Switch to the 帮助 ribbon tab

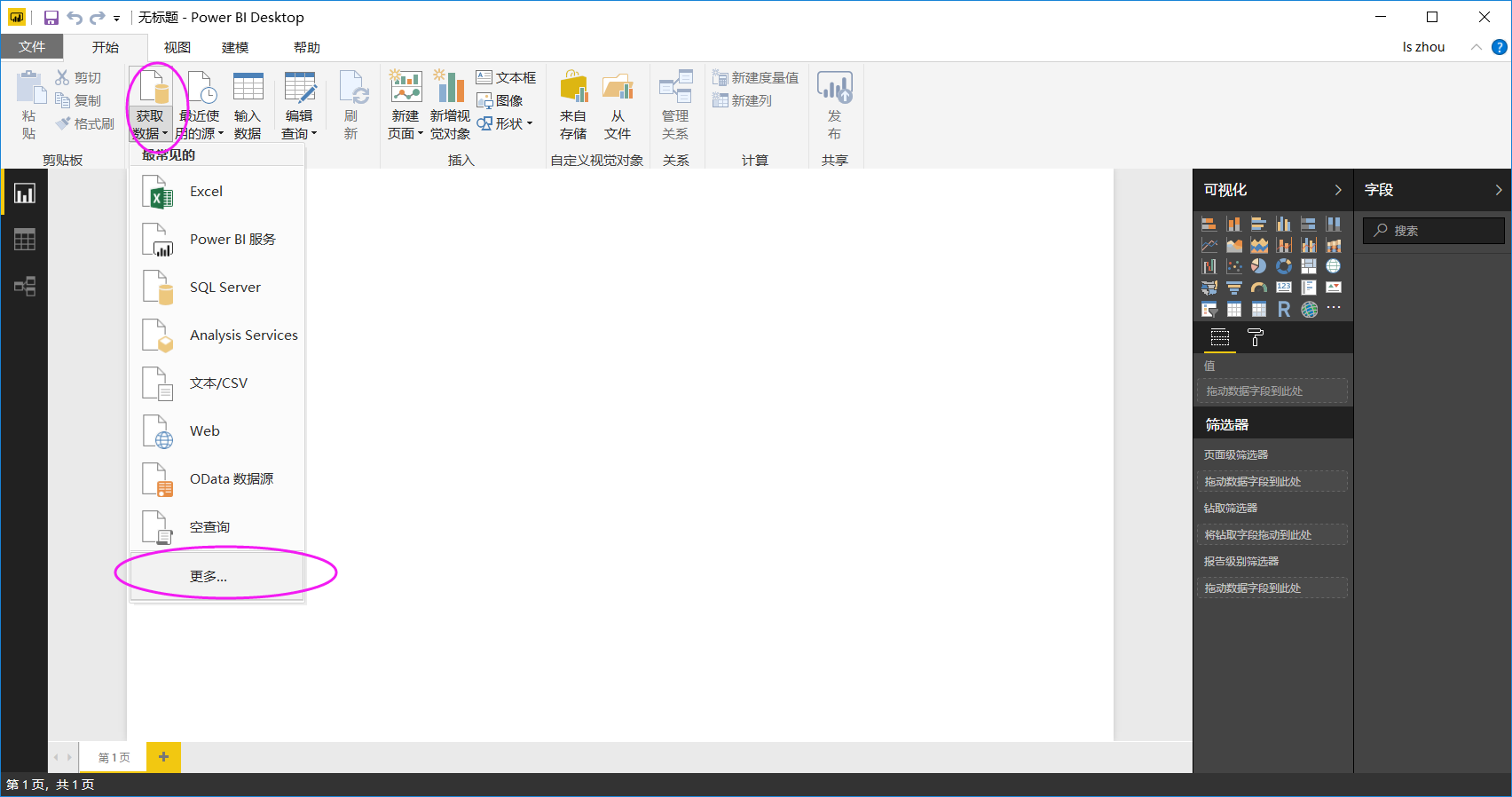307,47
